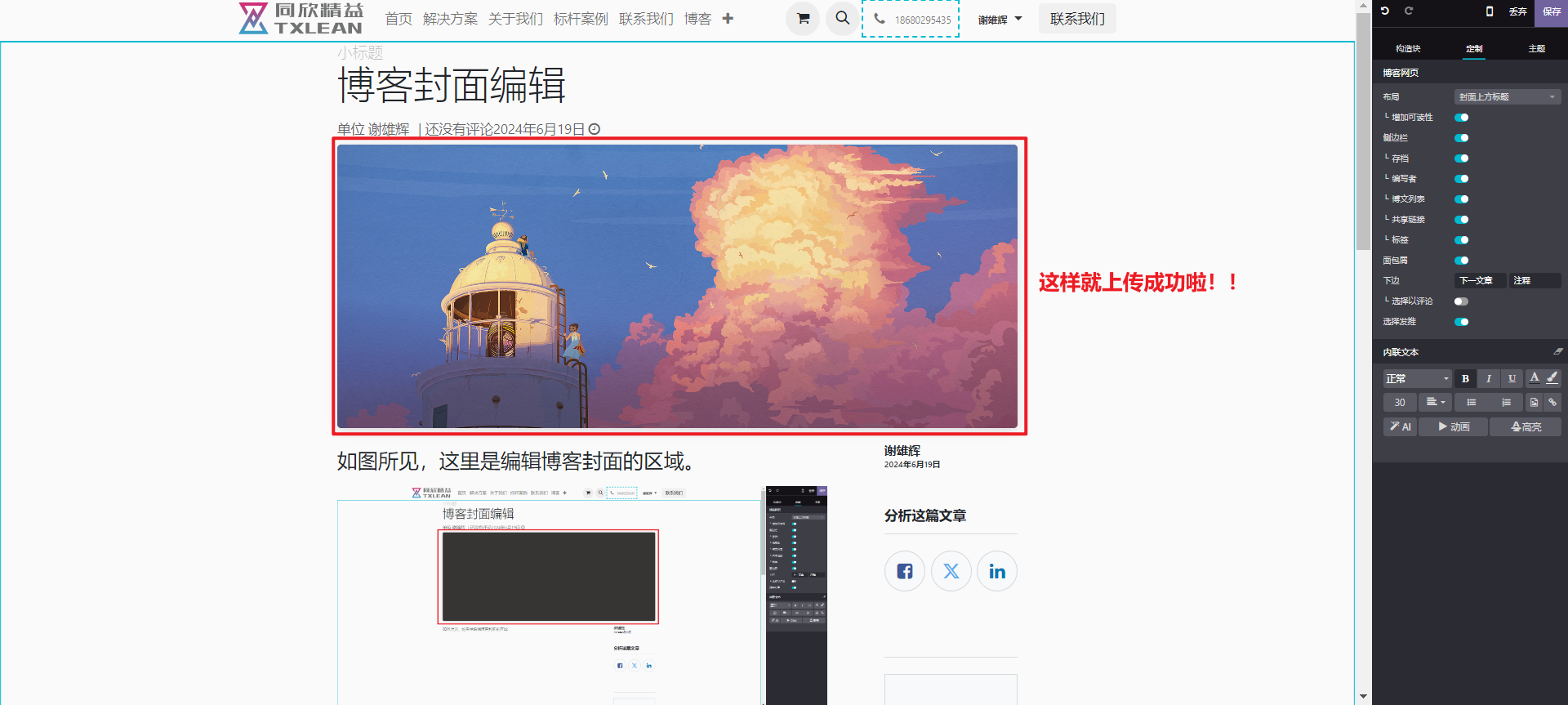The height and width of the screenshot is (705, 1568).
Task: Open the AI writing tool
Action: tap(1401, 426)
